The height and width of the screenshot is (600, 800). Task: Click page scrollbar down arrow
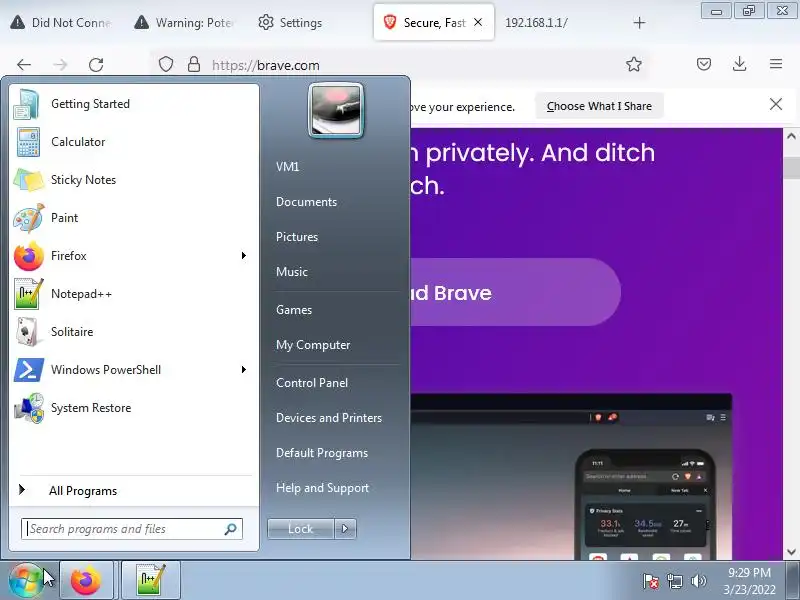point(791,552)
